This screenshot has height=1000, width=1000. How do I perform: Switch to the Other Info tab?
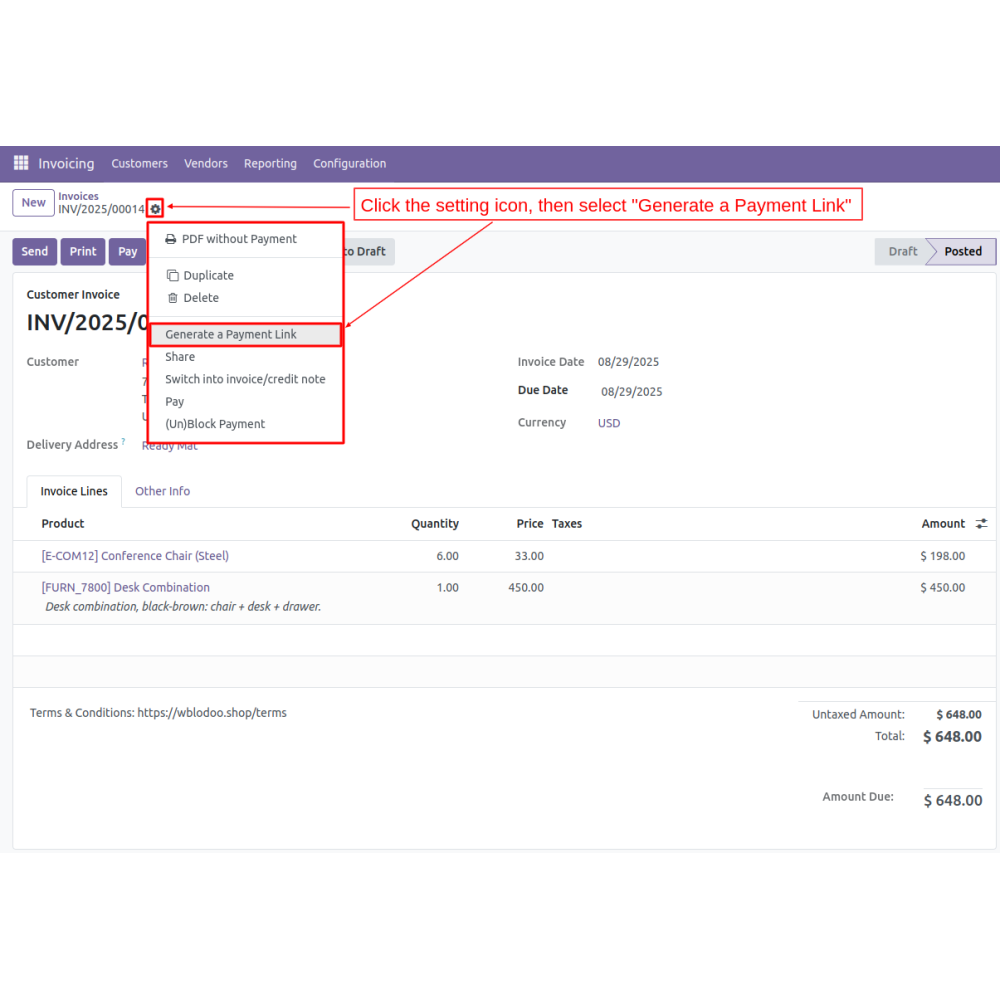coord(162,491)
